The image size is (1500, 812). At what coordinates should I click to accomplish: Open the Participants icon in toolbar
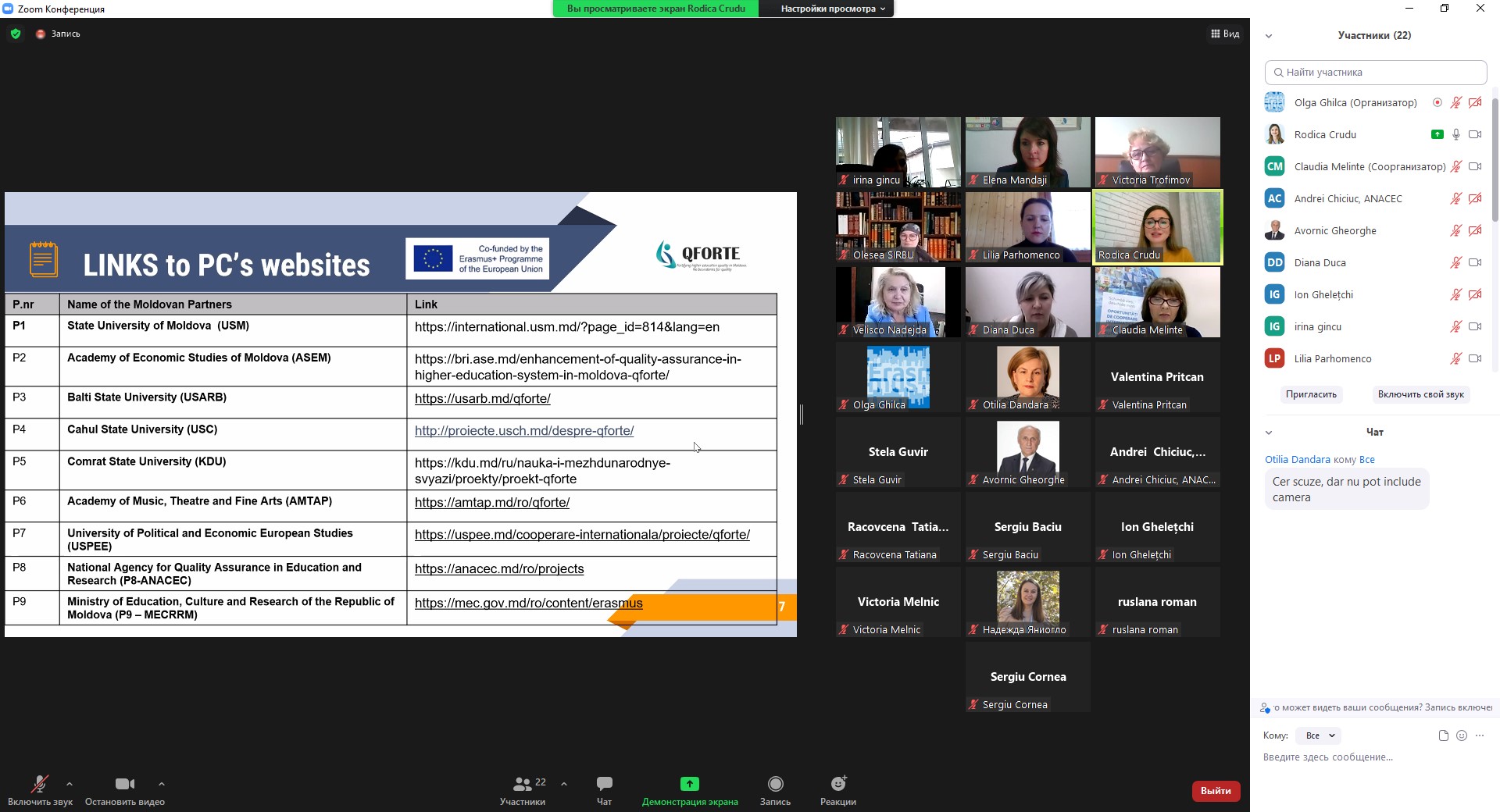click(x=523, y=784)
